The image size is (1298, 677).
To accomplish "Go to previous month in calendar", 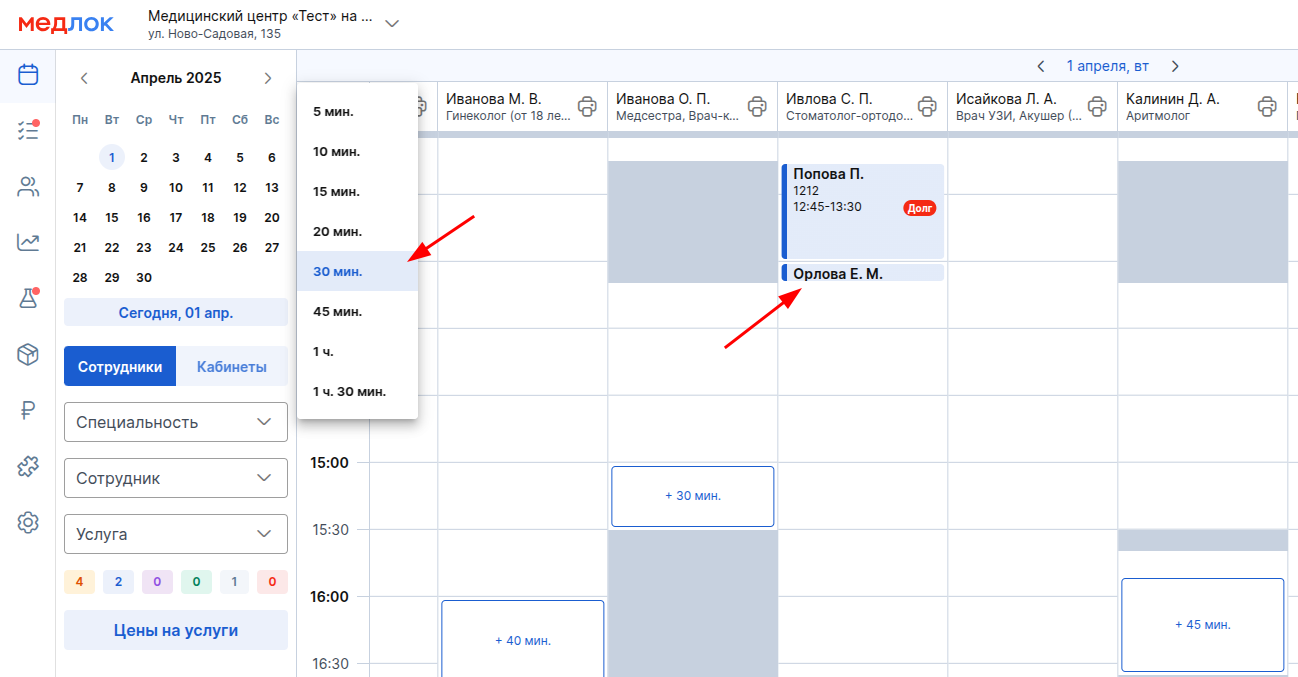I will tap(84, 78).
